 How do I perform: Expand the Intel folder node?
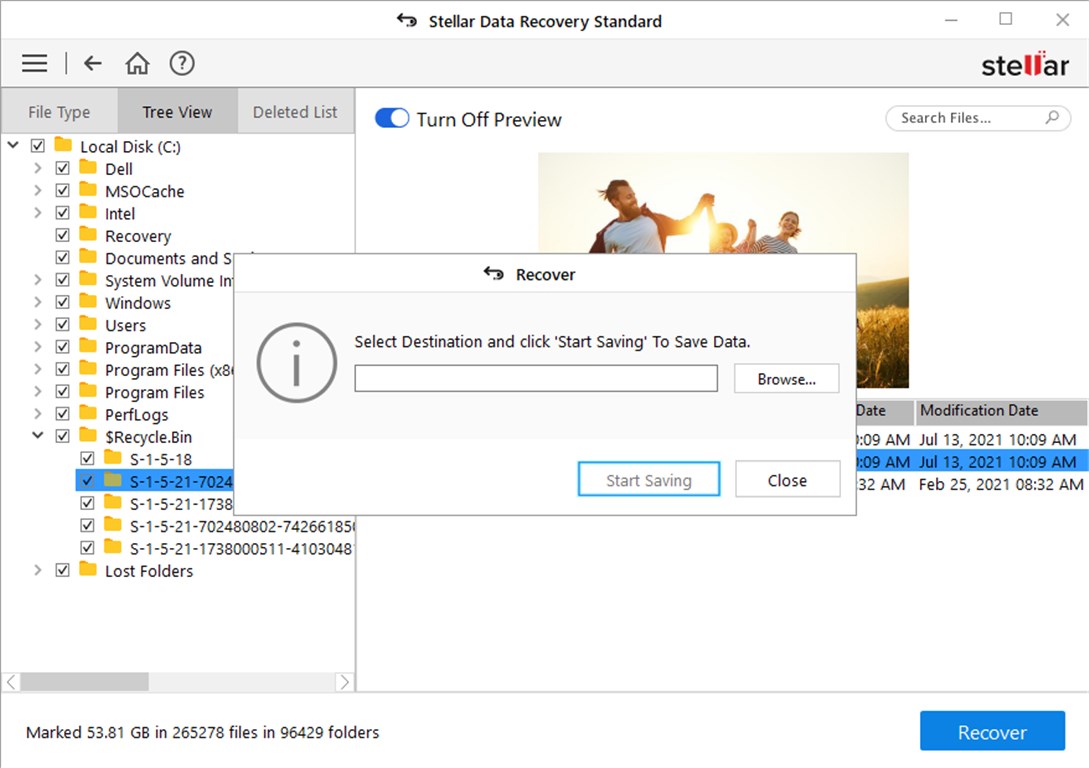pos(38,212)
